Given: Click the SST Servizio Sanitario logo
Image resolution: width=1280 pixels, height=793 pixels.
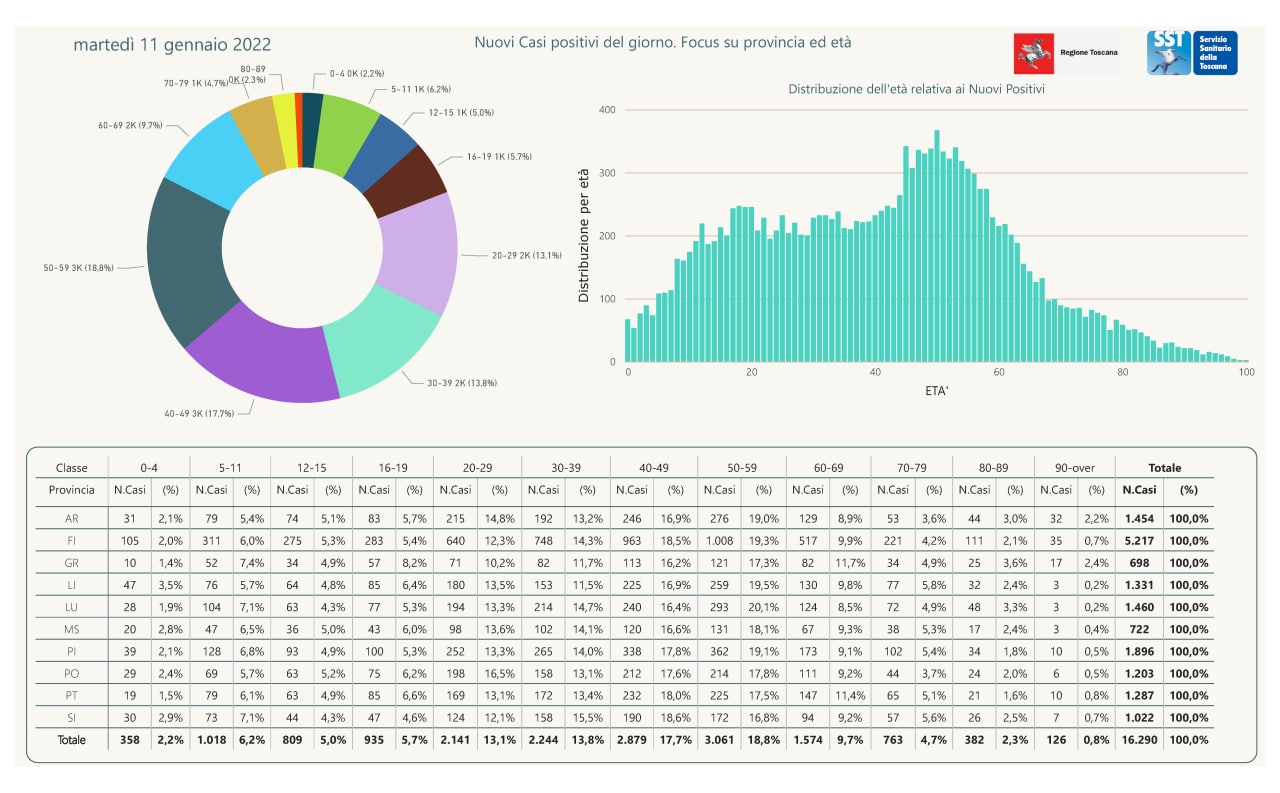Looking at the screenshot, I should 1192,53.
